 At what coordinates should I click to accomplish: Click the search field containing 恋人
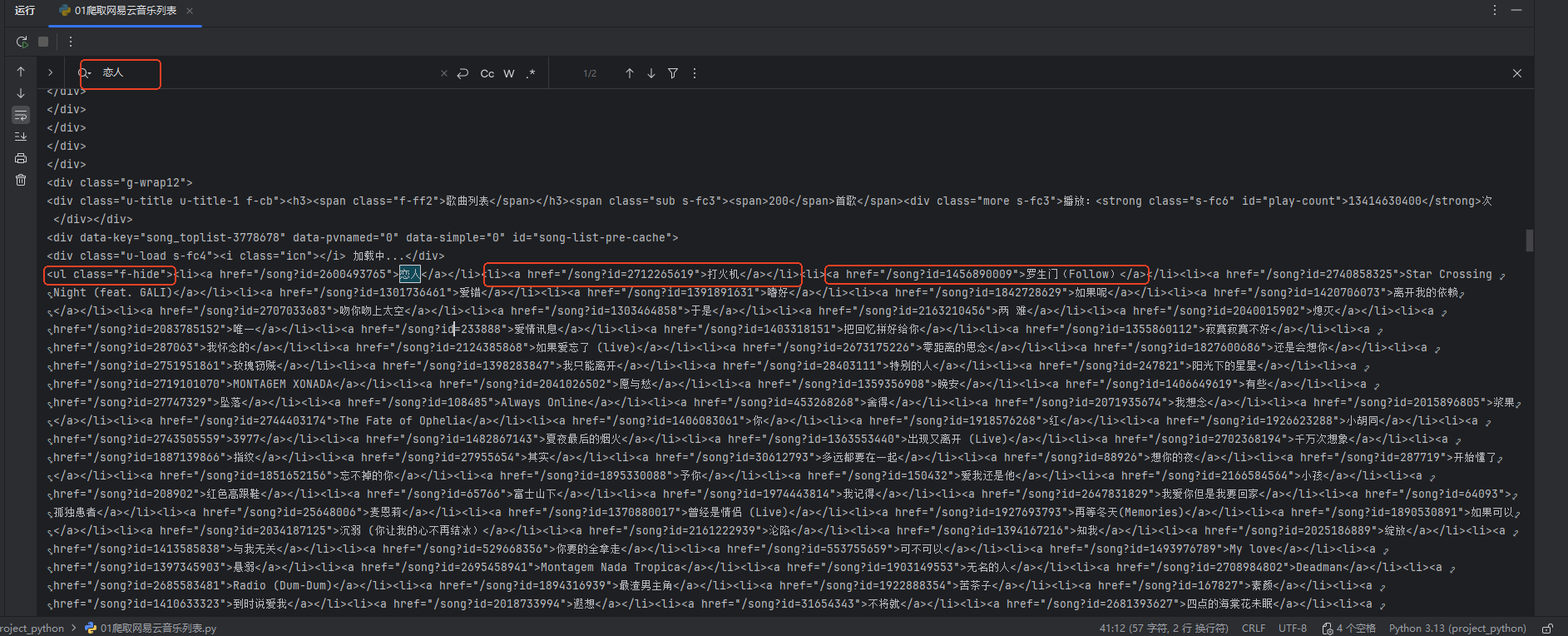(266, 73)
